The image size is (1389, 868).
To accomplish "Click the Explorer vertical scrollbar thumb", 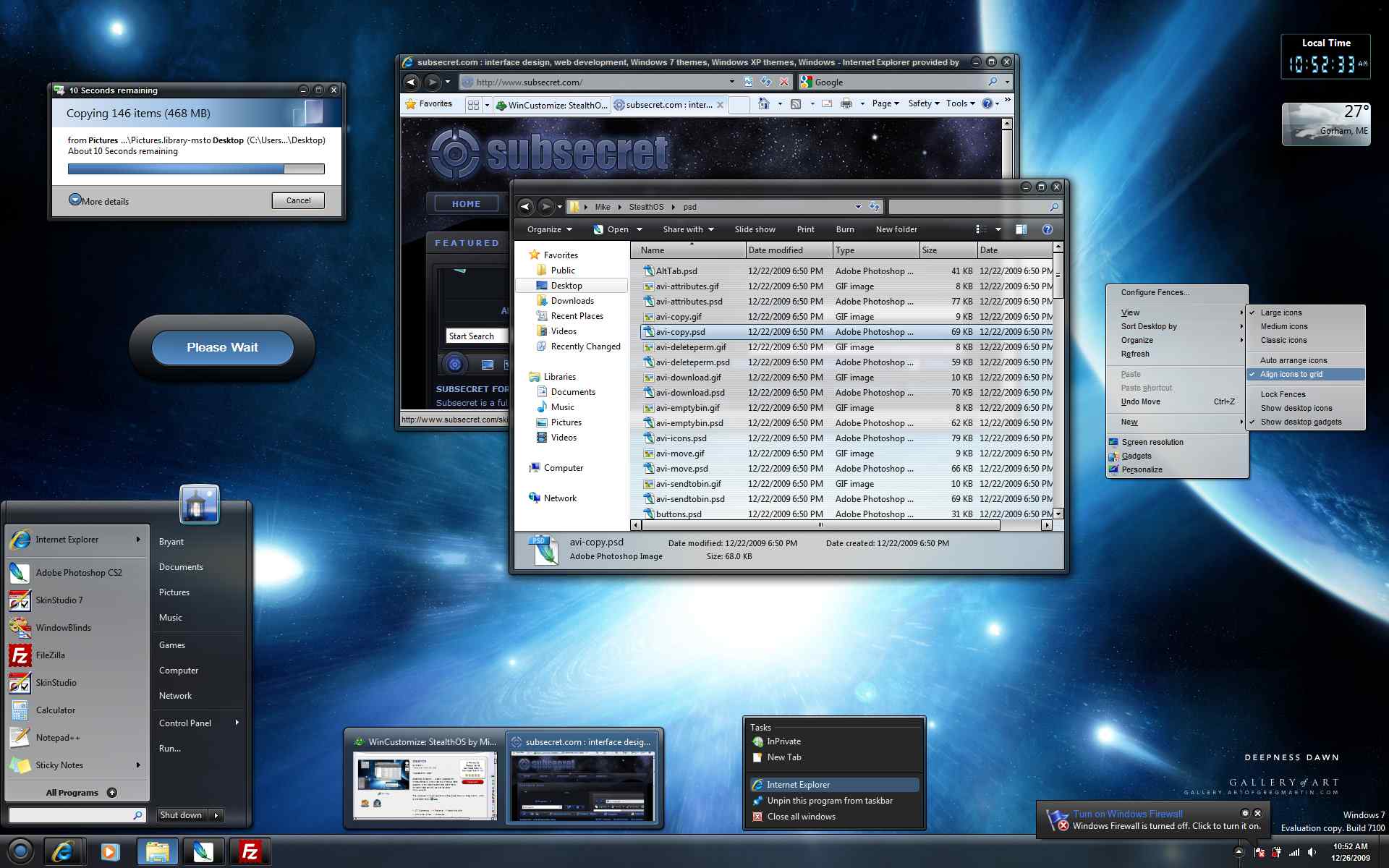I will click(x=1058, y=275).
